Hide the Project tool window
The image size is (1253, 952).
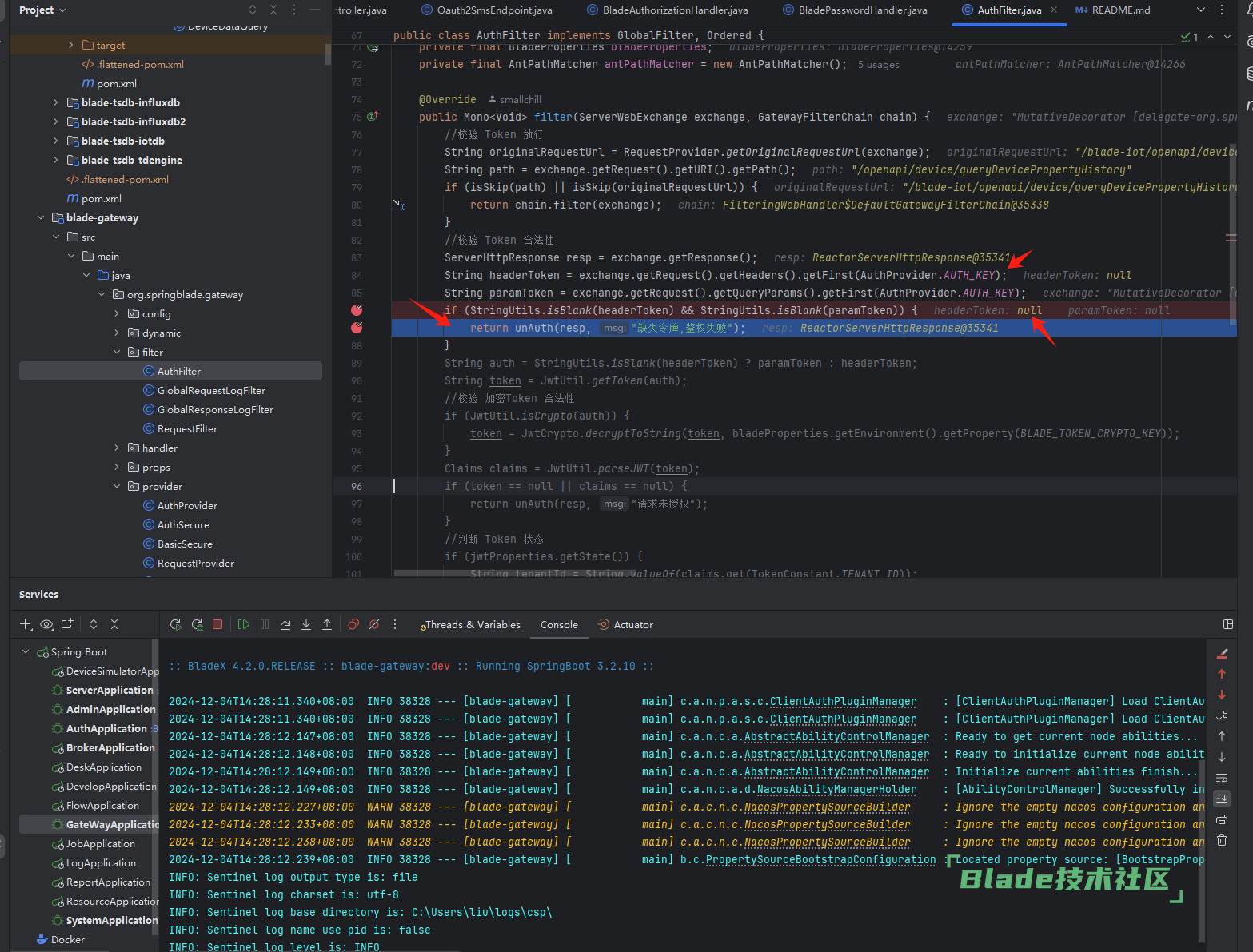[x=315, y=10]
